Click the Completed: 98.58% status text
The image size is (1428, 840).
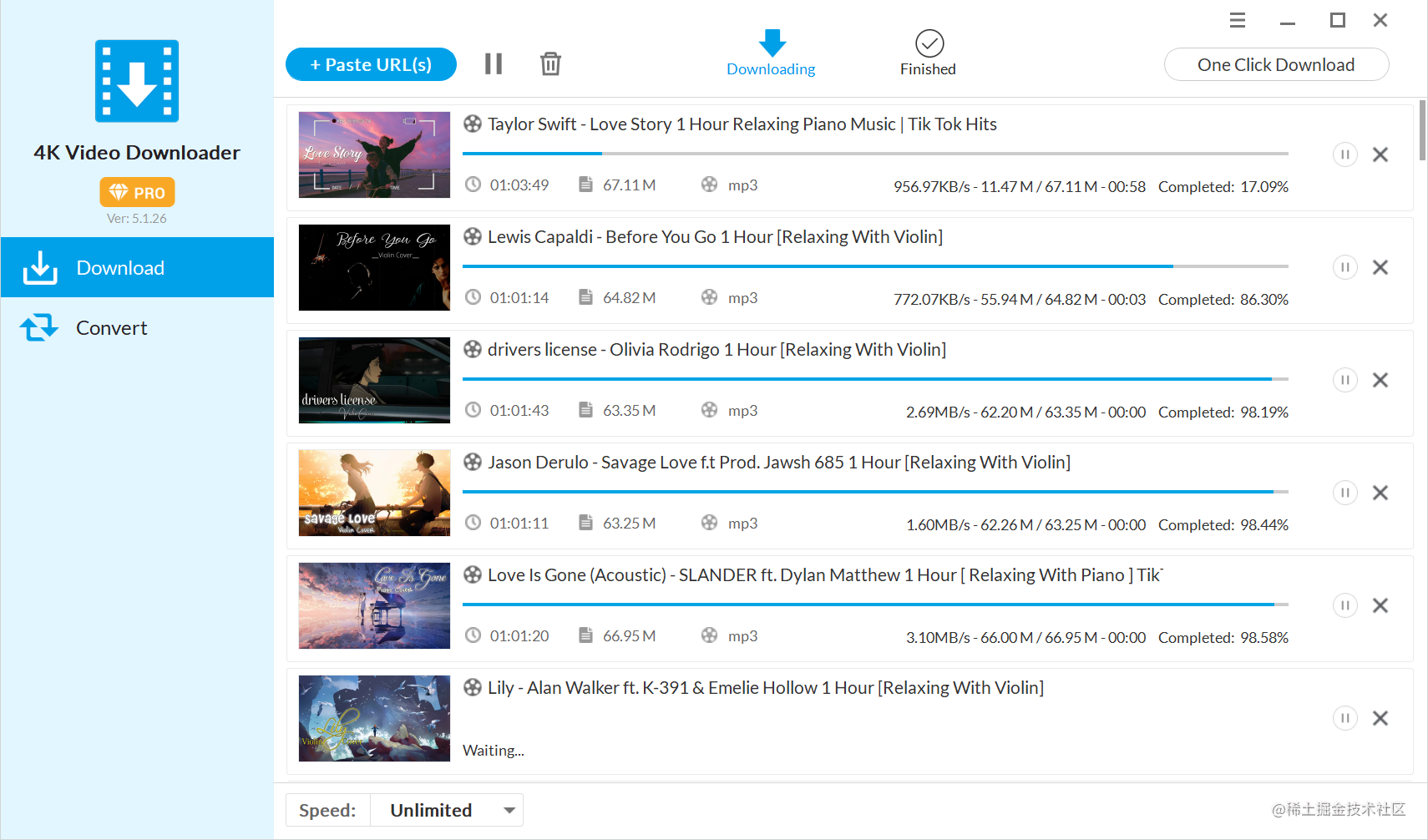(1223, 638)
